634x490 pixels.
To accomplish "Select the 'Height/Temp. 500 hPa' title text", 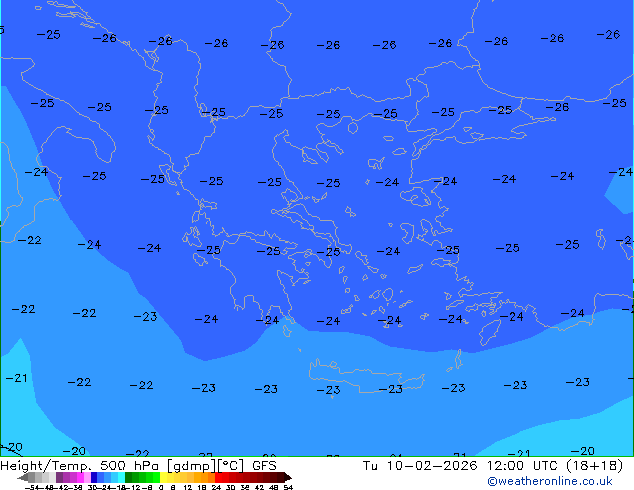I will click(x=80, y=466).
